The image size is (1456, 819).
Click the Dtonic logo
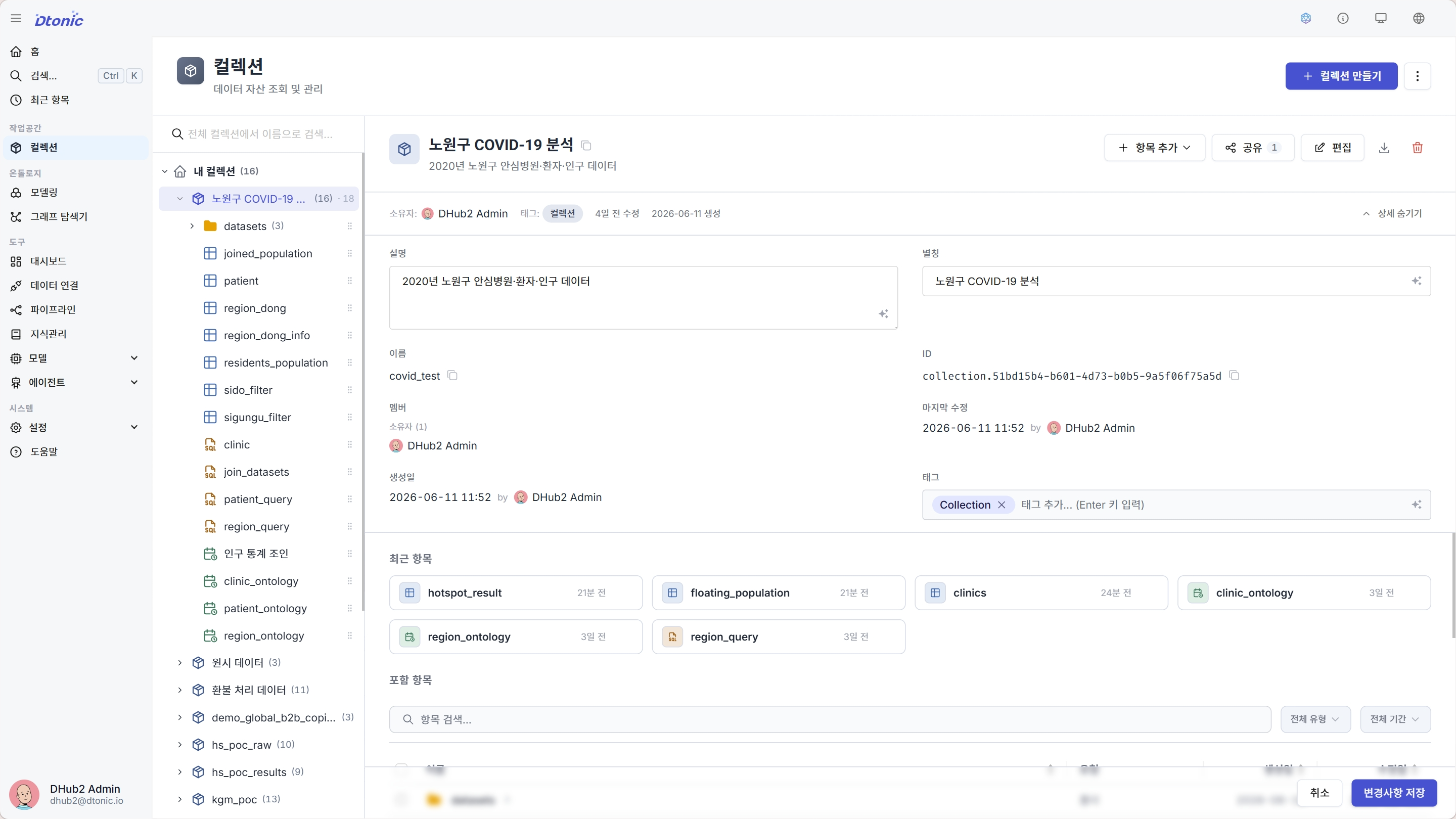(59, 20)
